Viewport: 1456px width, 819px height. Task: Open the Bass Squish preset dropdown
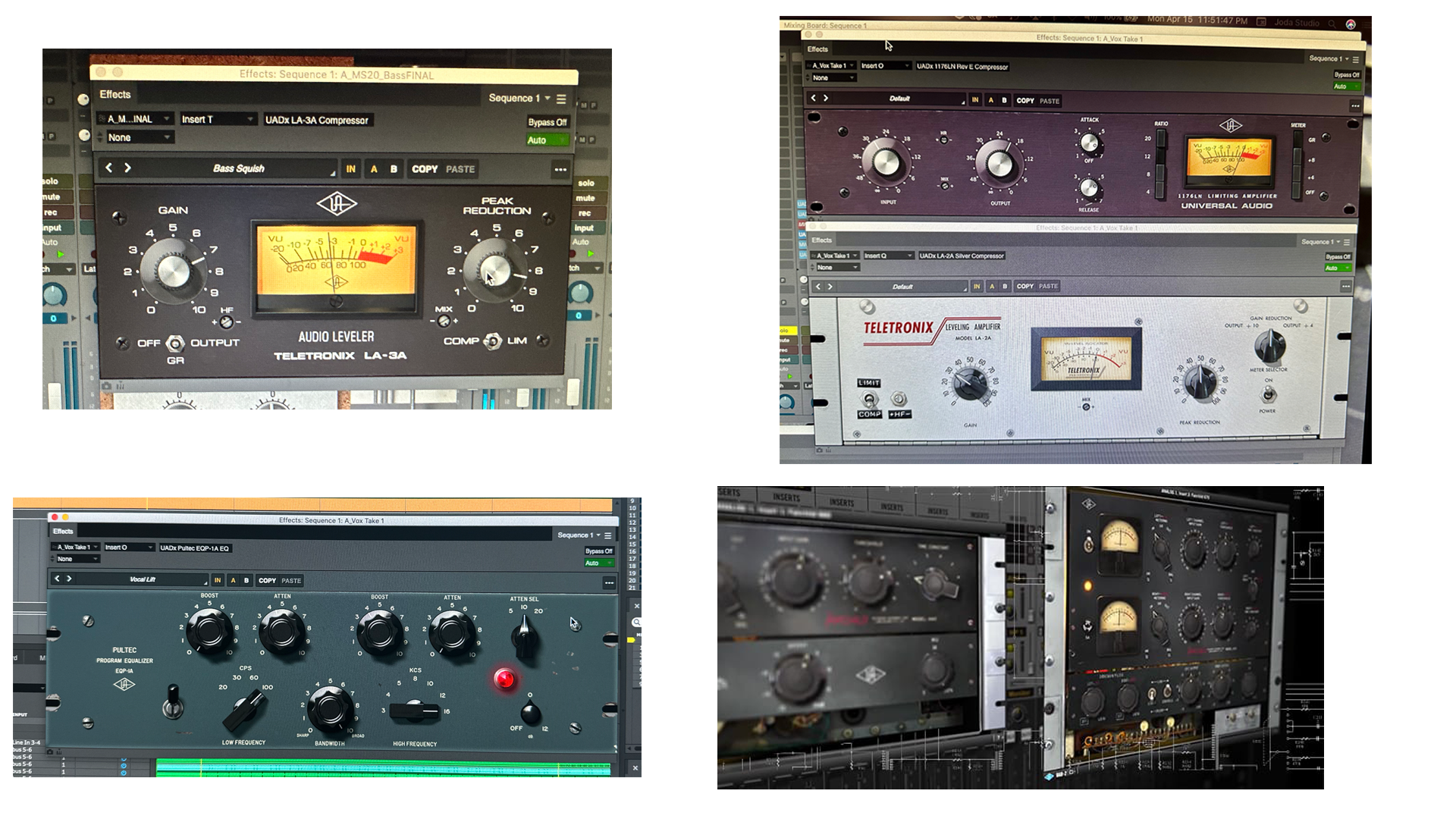coord(238,168)
